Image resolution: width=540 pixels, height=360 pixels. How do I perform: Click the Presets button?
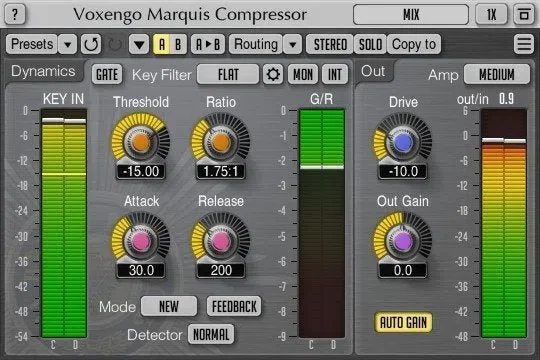point(32,44)
